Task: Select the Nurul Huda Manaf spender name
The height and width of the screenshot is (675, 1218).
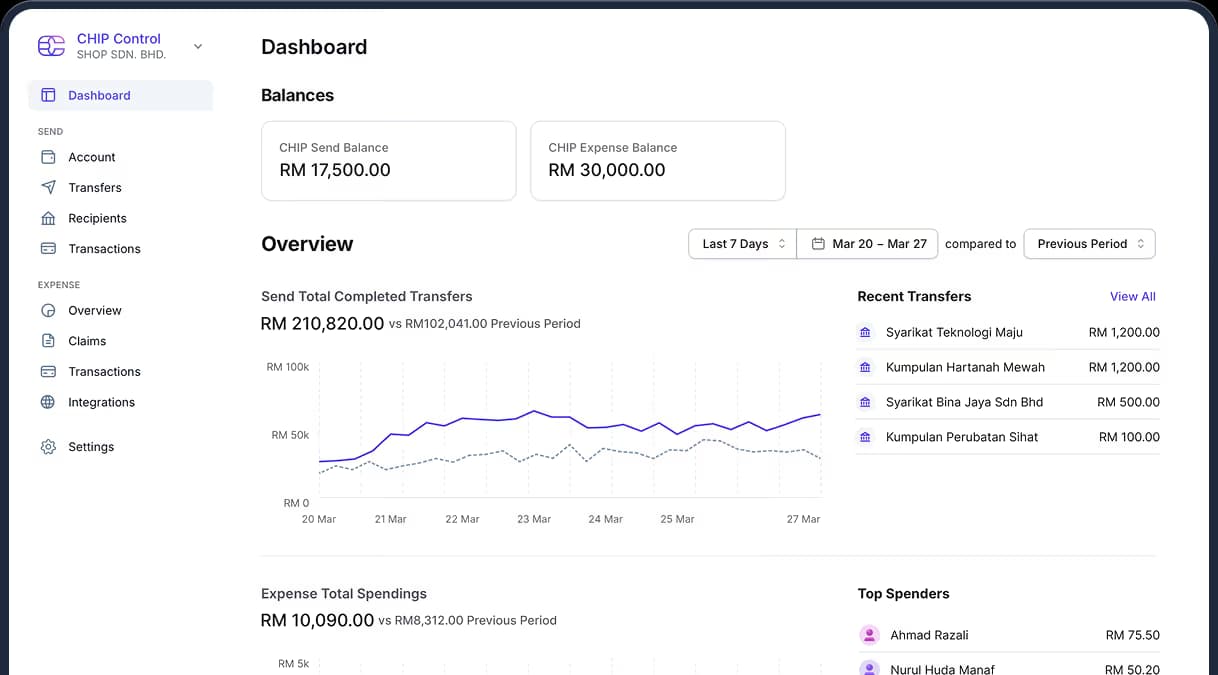Action: tap(942, 669)
